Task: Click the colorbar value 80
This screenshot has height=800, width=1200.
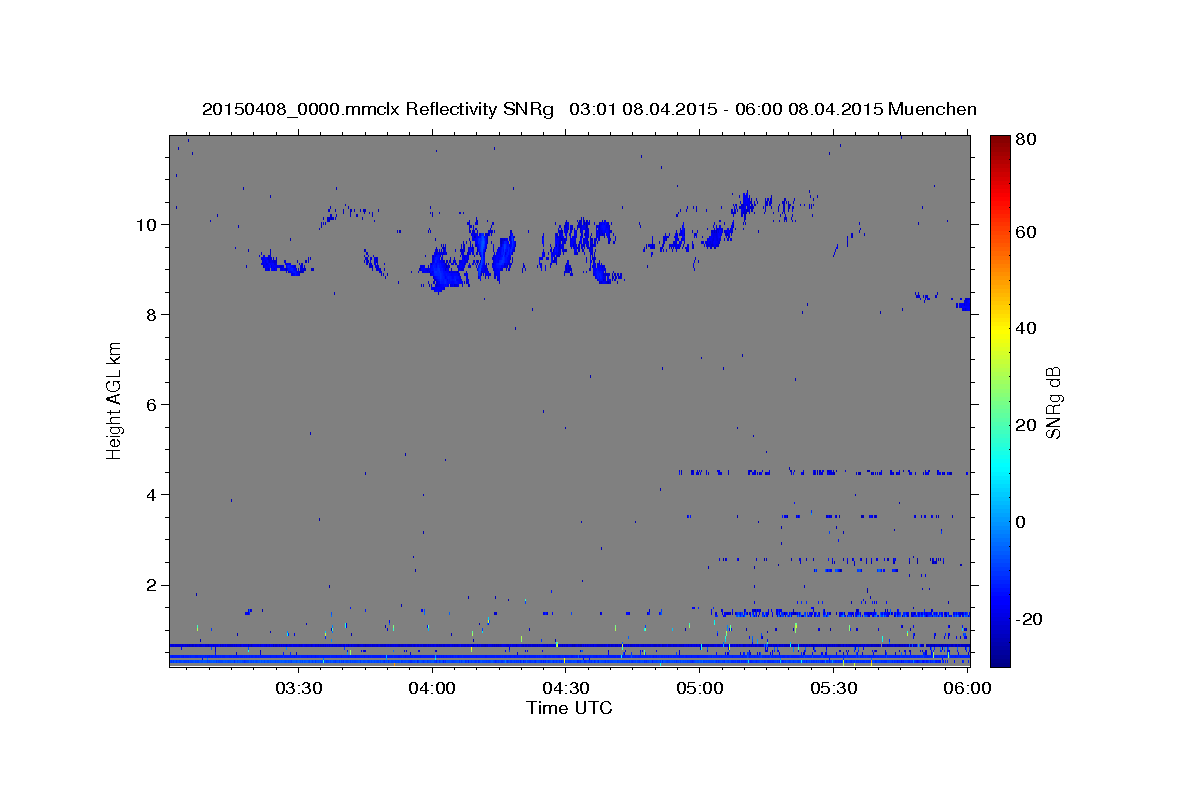Action: pyautogui.click(x=1025, y=140)
